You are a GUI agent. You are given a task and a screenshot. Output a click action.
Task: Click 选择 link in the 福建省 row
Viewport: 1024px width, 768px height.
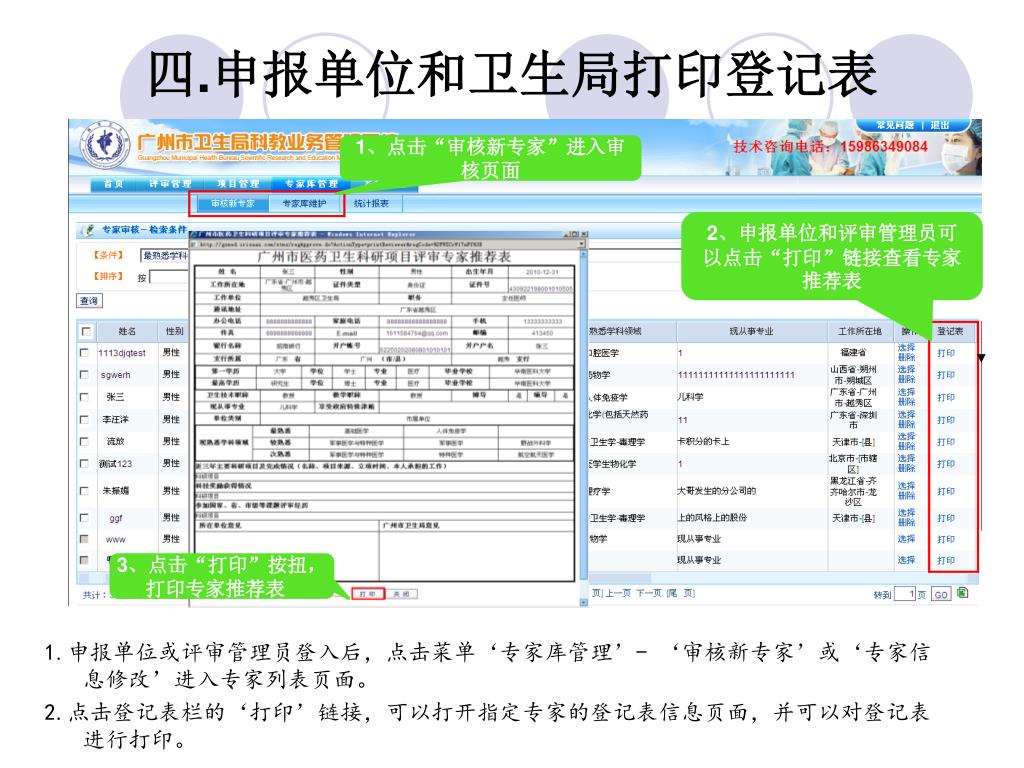(906, 348)
